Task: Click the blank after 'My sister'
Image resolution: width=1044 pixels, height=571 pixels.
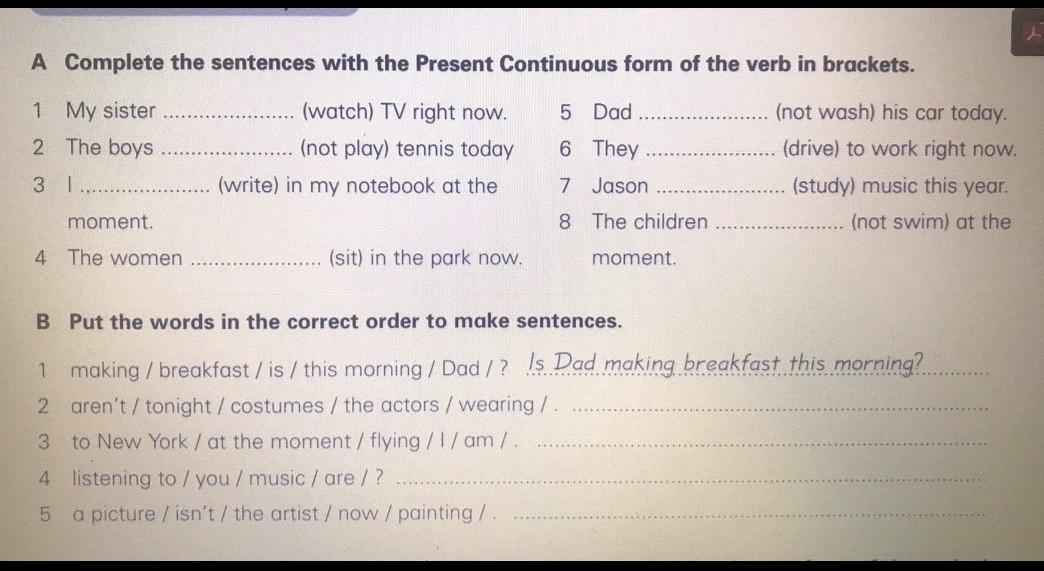Action: point(228,115)
